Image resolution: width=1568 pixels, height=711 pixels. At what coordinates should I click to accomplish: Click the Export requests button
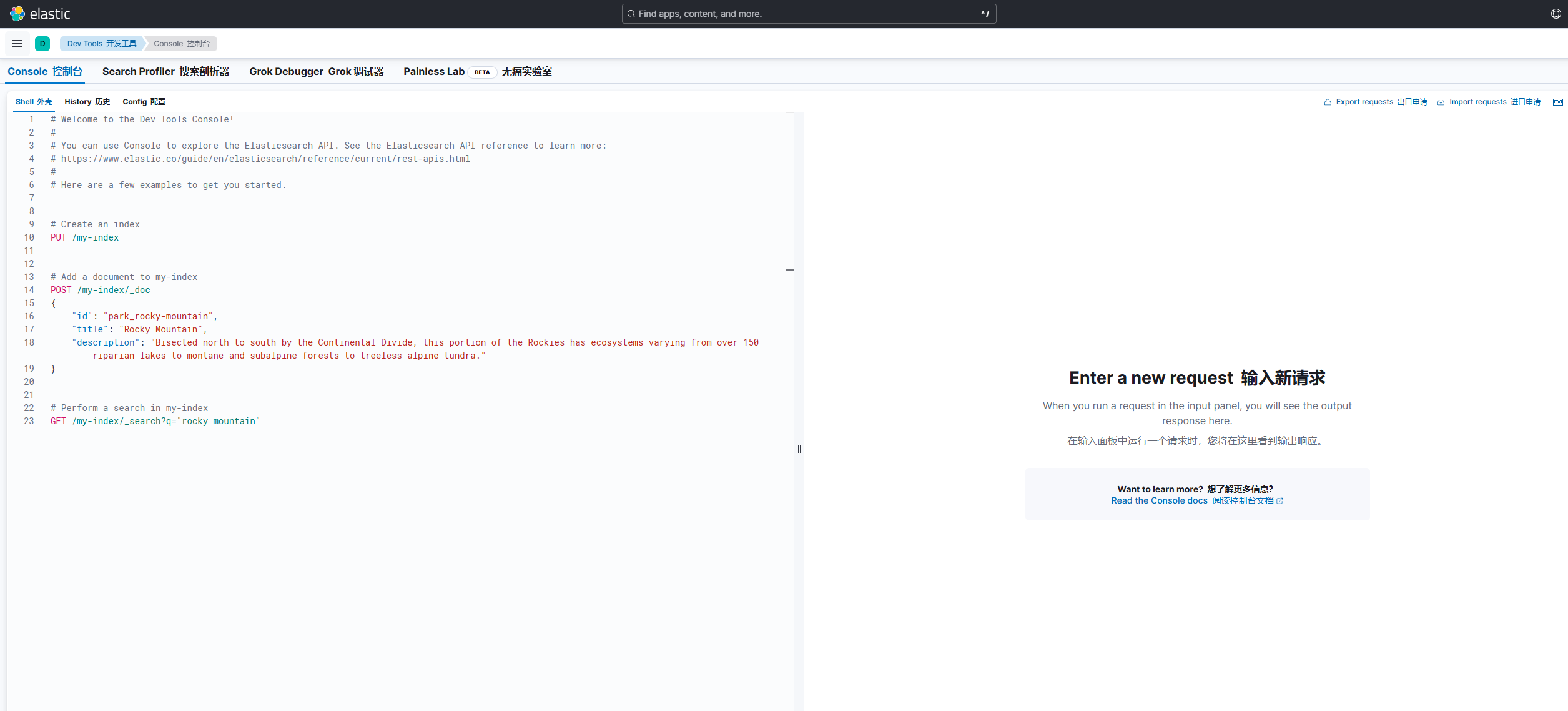1375,102
